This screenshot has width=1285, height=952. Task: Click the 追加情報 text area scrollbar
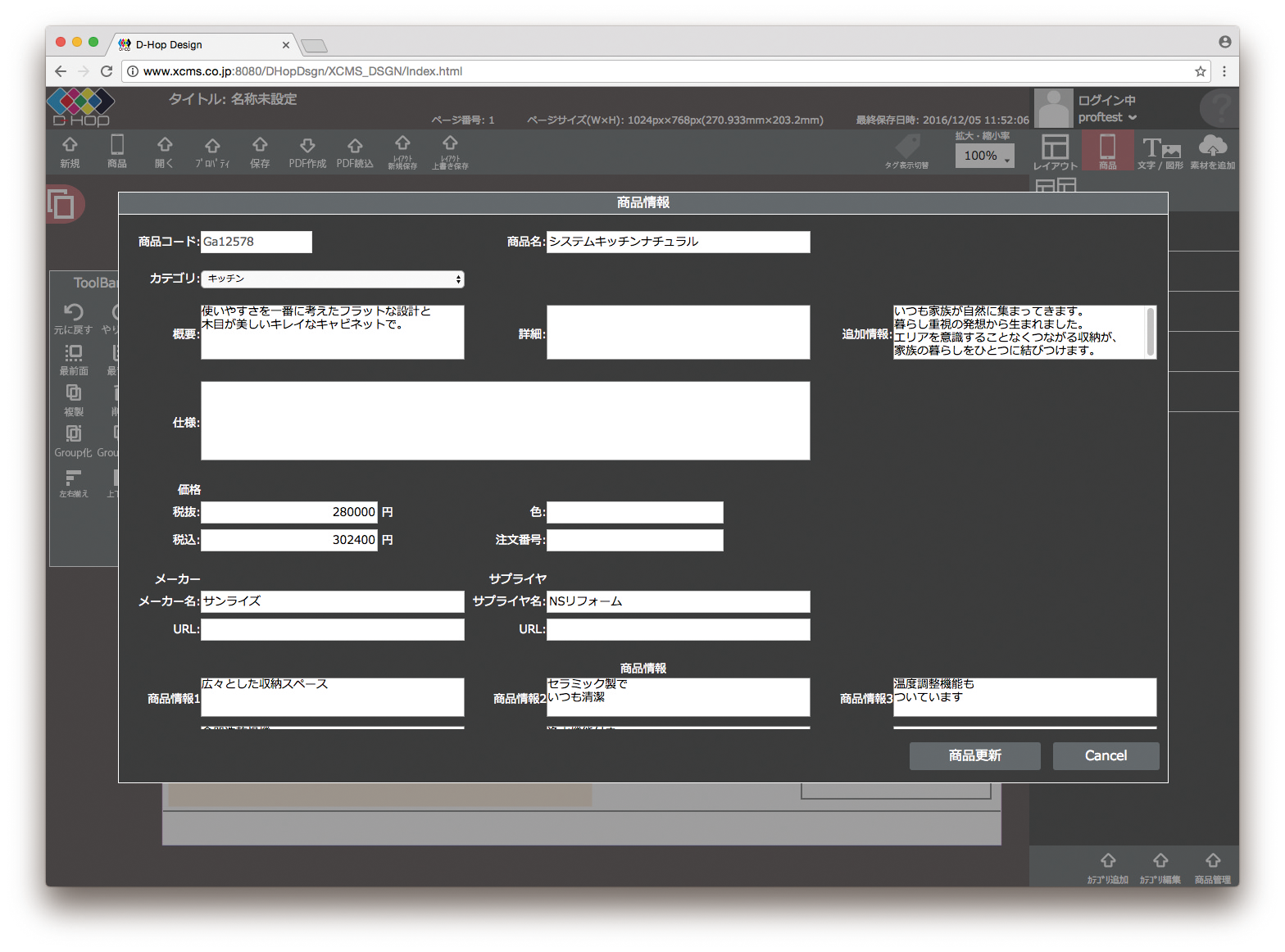[1151, 332]
